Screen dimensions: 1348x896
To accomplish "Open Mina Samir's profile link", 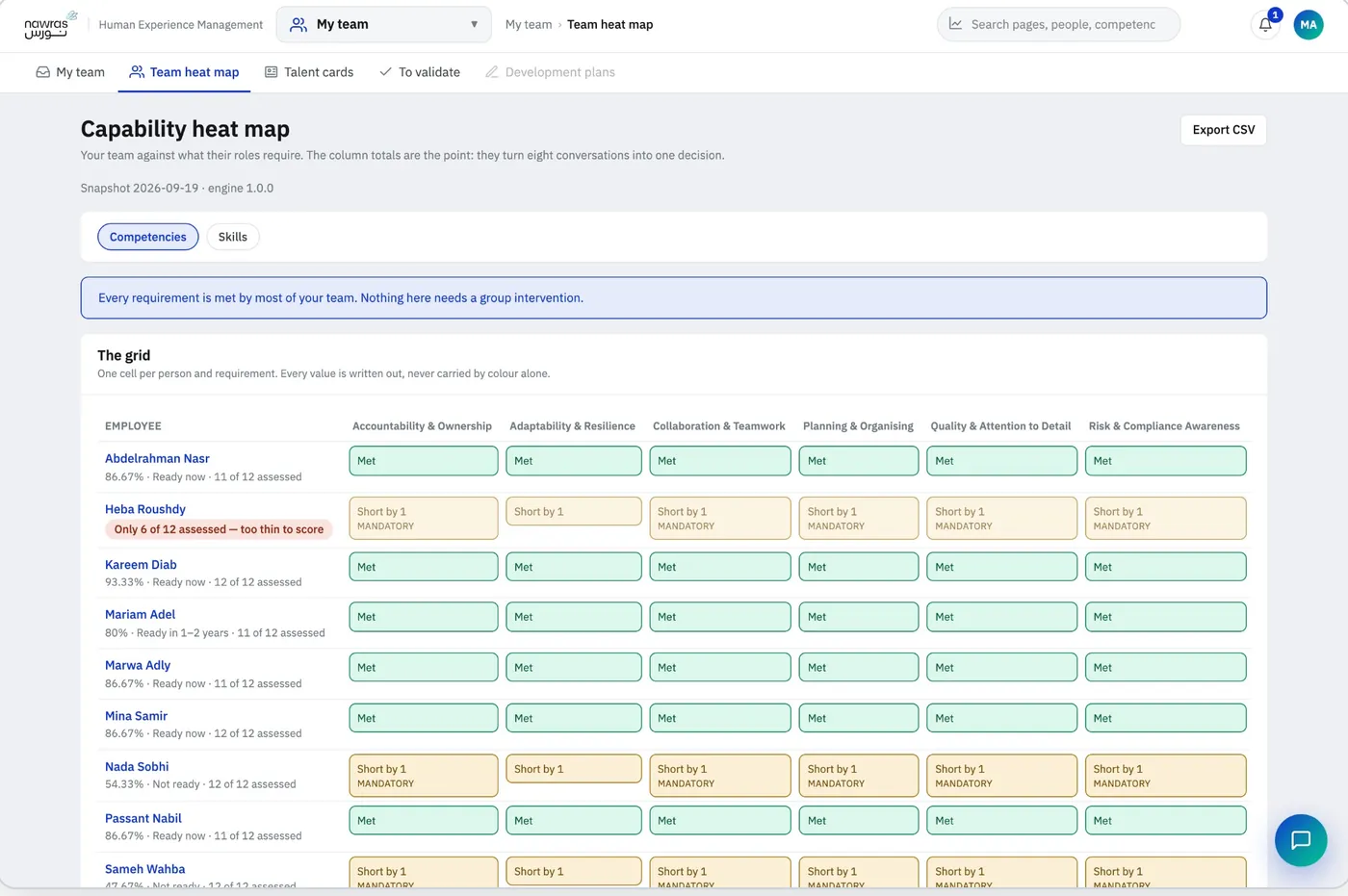I will 136,716.
